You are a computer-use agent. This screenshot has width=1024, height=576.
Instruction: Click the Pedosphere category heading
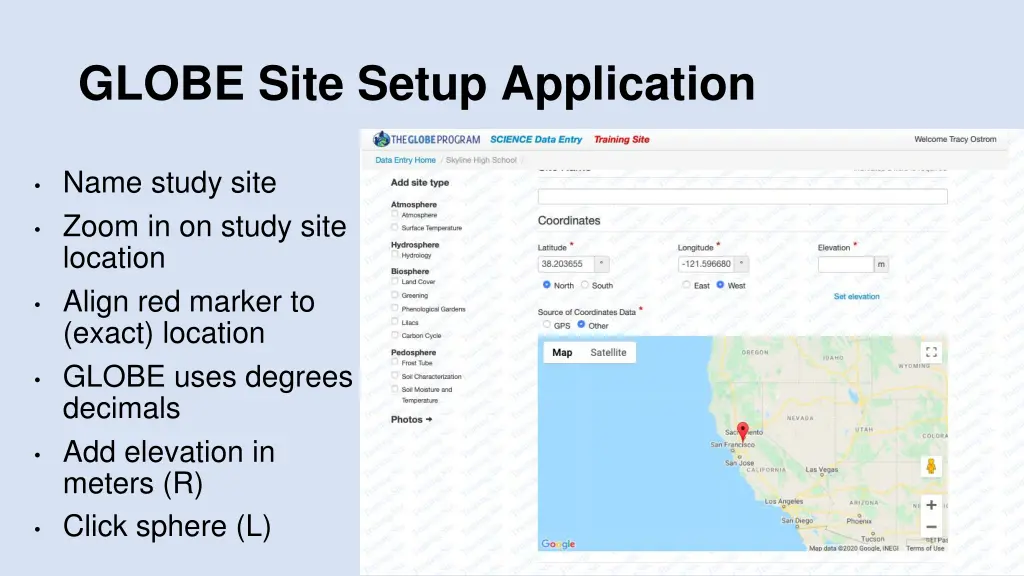pos(413,352)
